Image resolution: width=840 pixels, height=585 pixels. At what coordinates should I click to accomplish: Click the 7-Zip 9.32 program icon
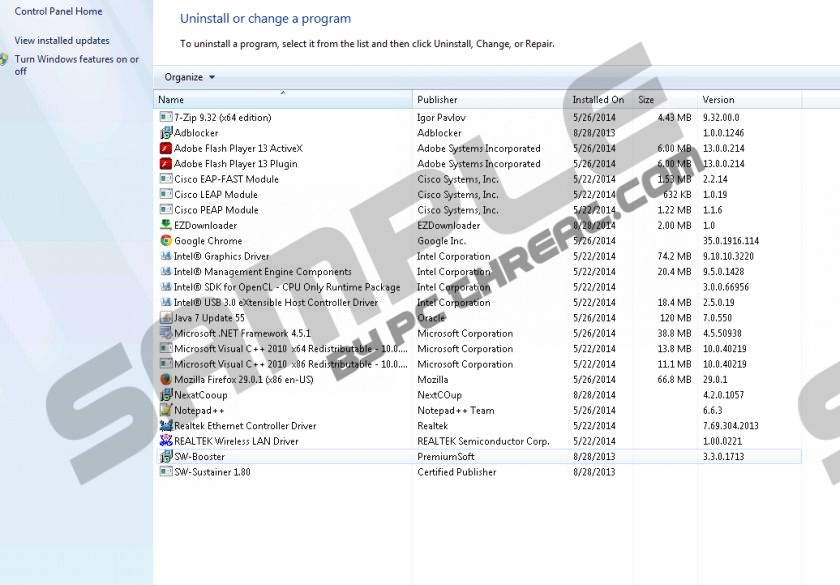(166, 117)
